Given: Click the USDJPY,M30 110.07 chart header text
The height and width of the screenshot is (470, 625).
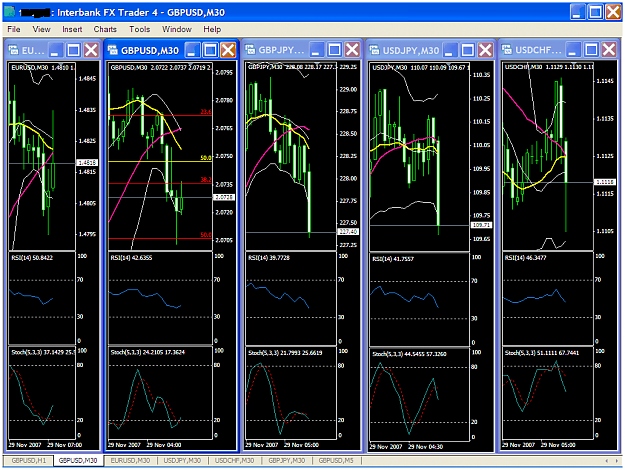Looking at the screenshot, I should pyautogui.click(x=421, y=67).
